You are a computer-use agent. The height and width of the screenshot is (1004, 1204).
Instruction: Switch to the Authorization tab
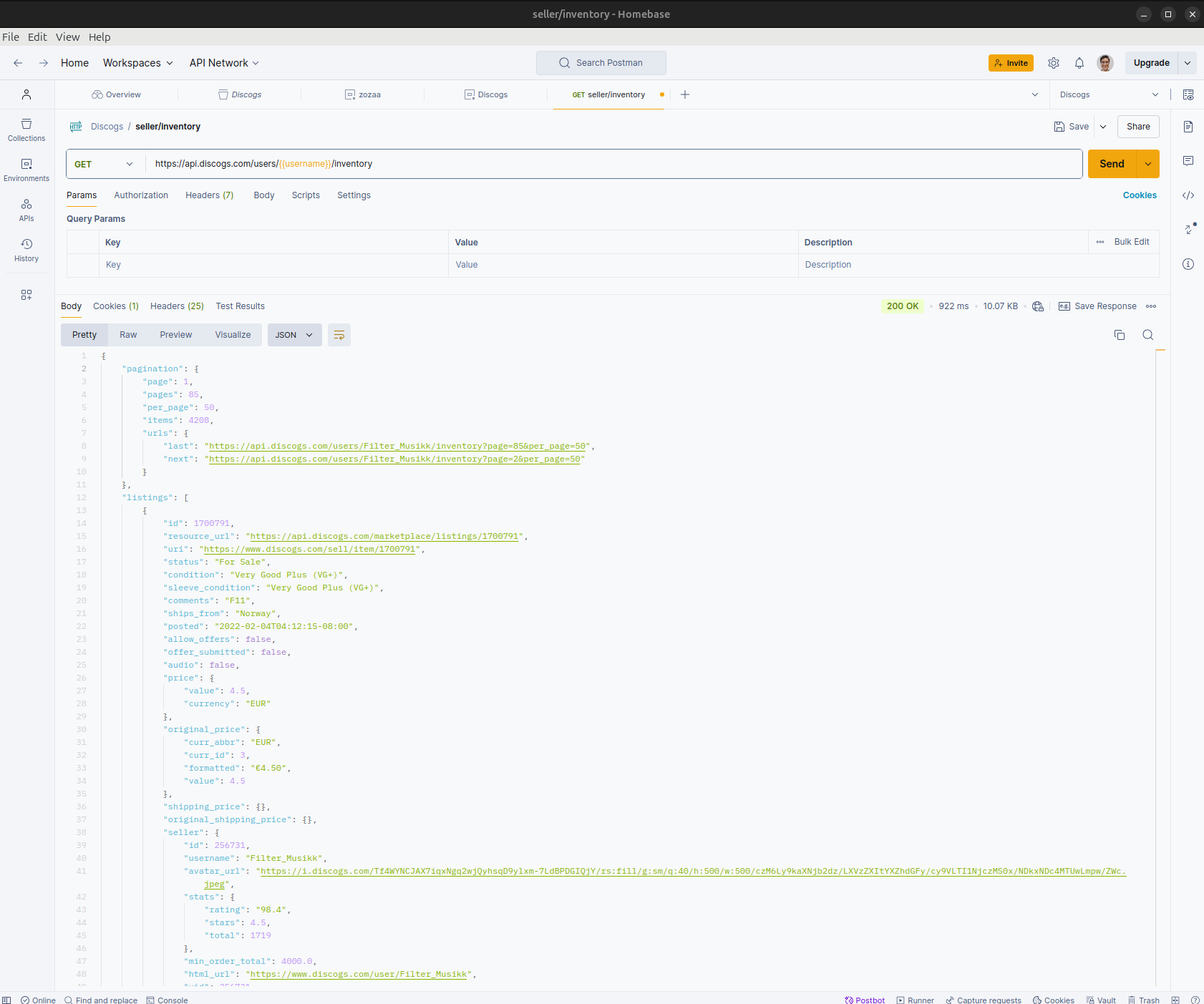coord(141,195)
